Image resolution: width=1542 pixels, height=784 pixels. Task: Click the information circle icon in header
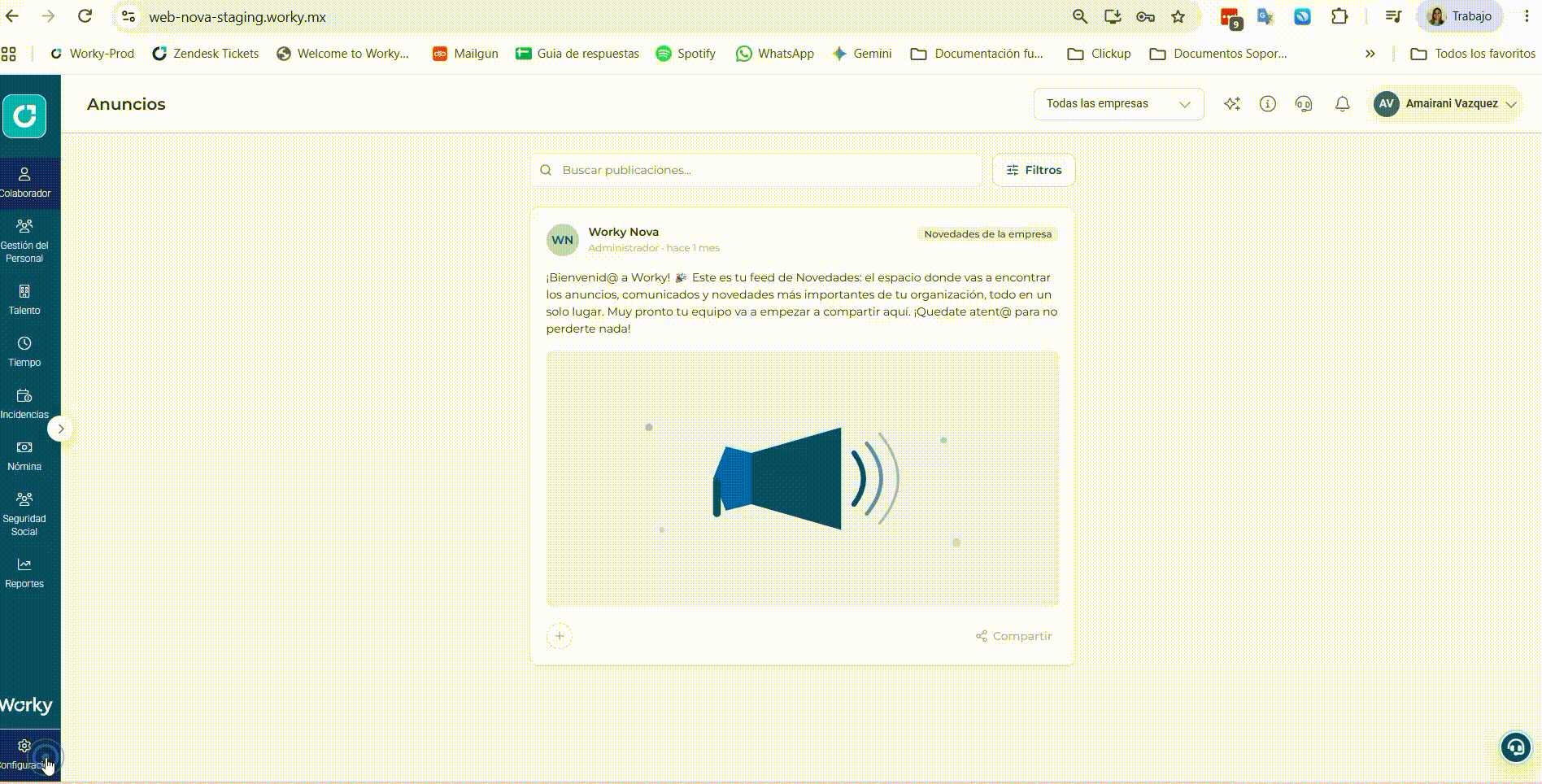point(1268,104)
